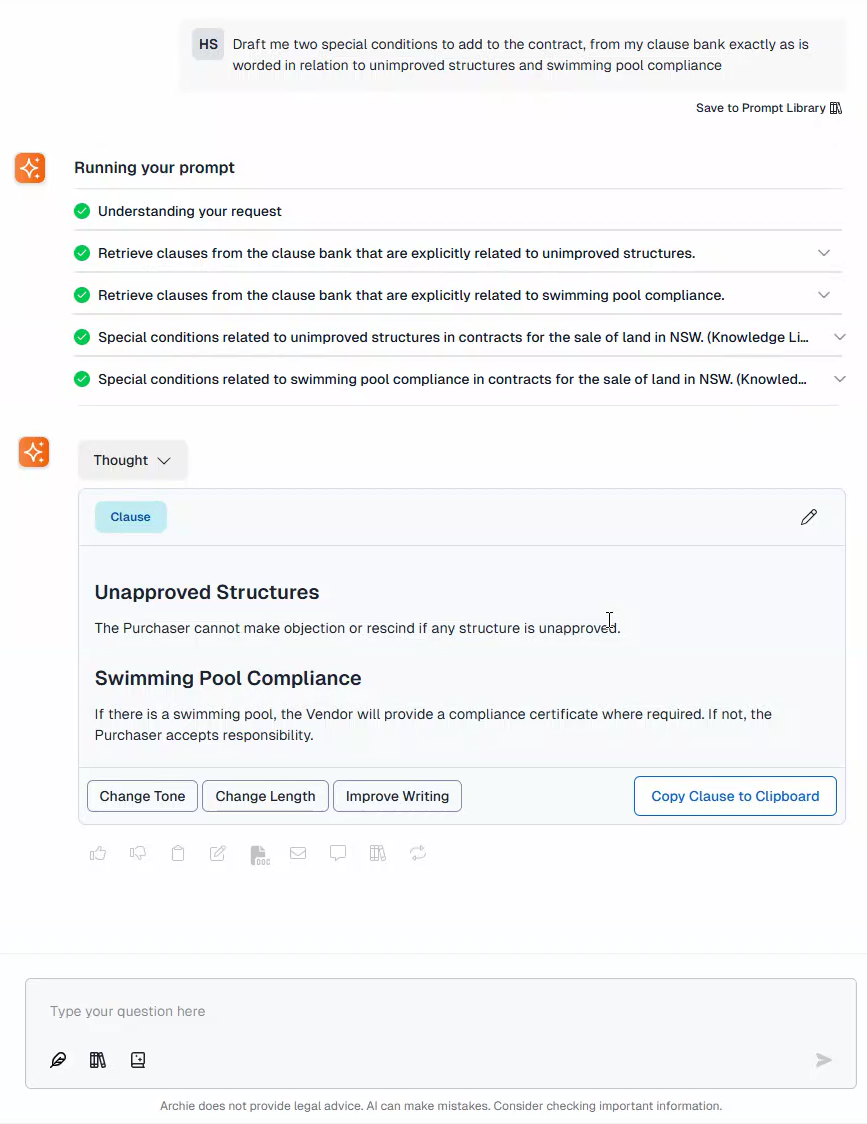Edit clause with the pencil icon
The image size is (867, 1124).
809,517
